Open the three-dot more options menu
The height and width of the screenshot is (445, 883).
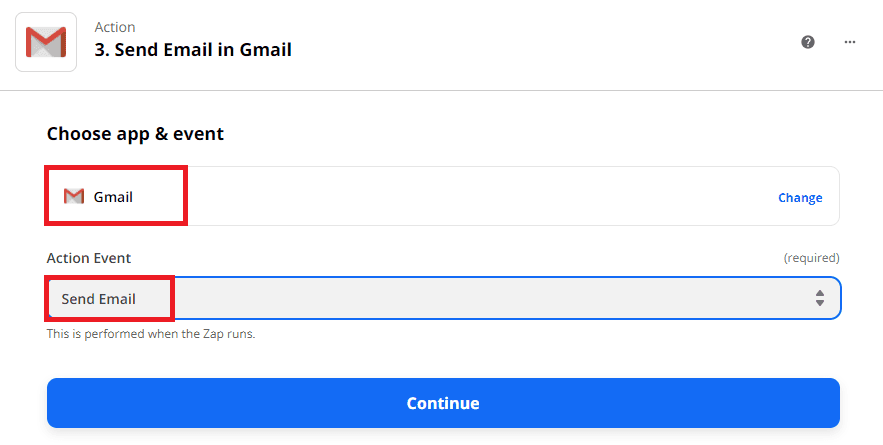(850, 42)
